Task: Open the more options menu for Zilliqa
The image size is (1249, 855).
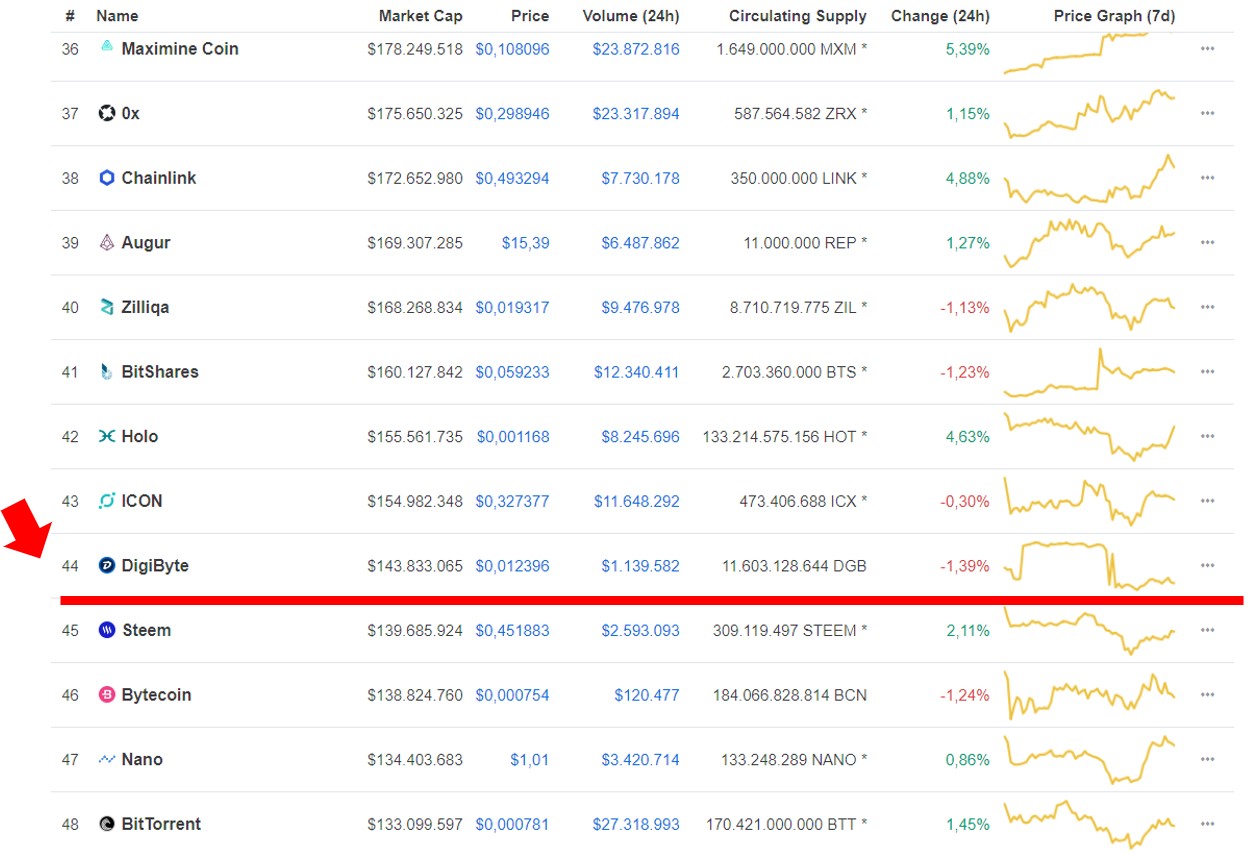Action: [1207, 307]
